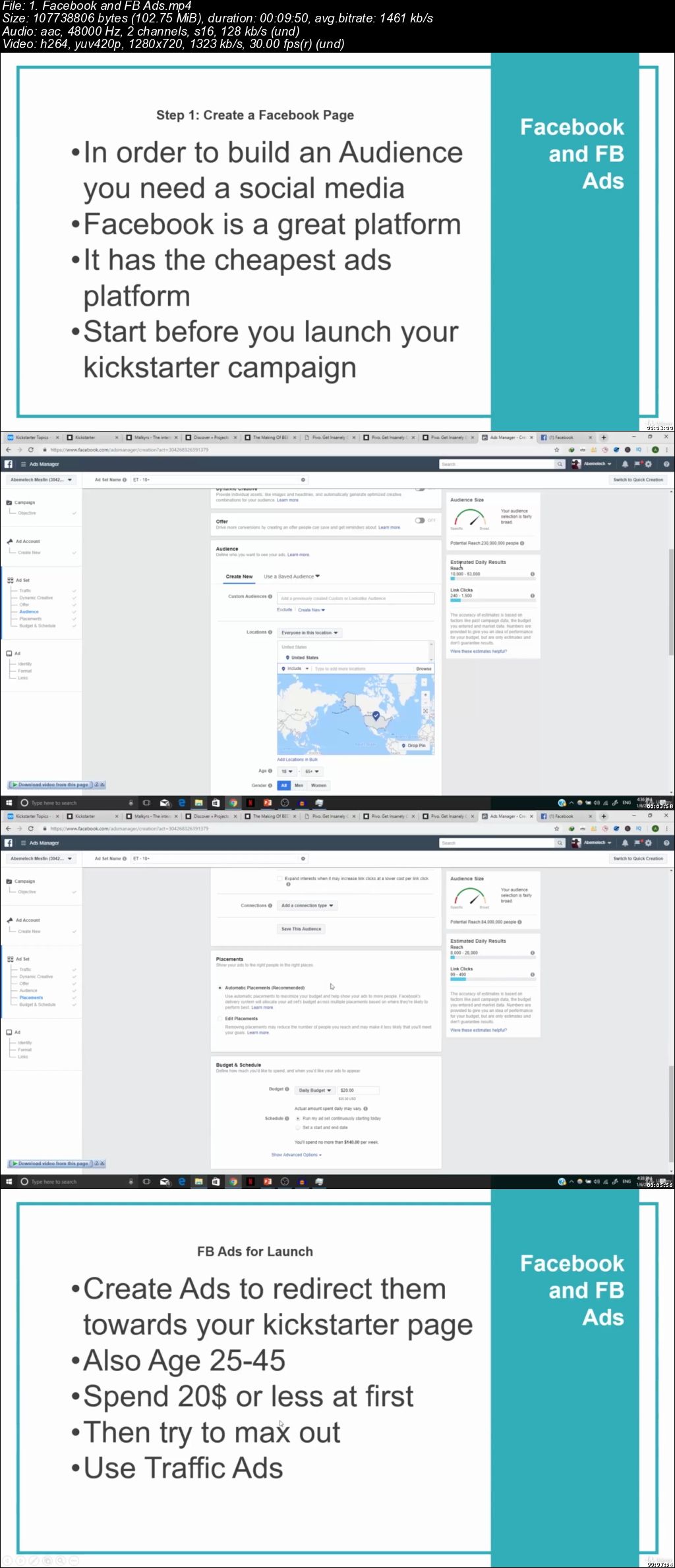Select the Edit Placements option
This screenshot has width=675, height=1568.
tap(220, 1019)
